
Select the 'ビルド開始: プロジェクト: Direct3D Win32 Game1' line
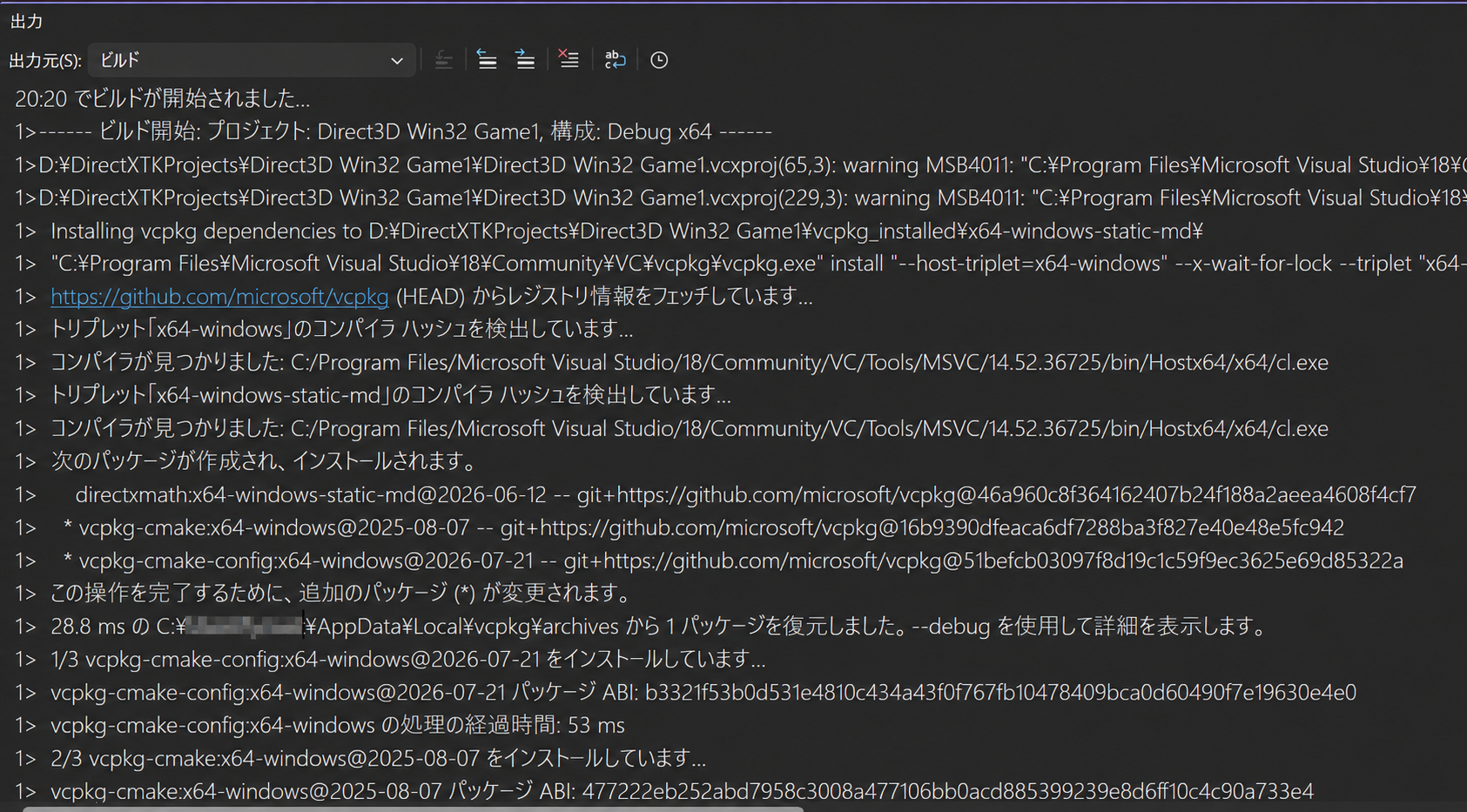(393, 131)
